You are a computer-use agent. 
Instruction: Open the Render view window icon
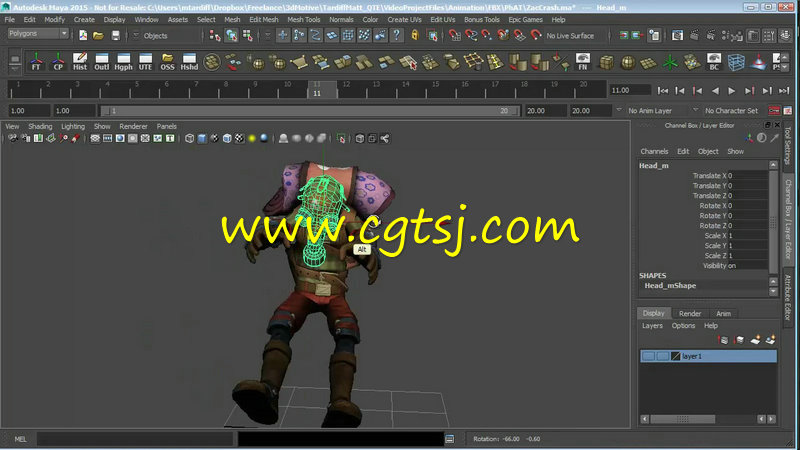tap(678, 35)
